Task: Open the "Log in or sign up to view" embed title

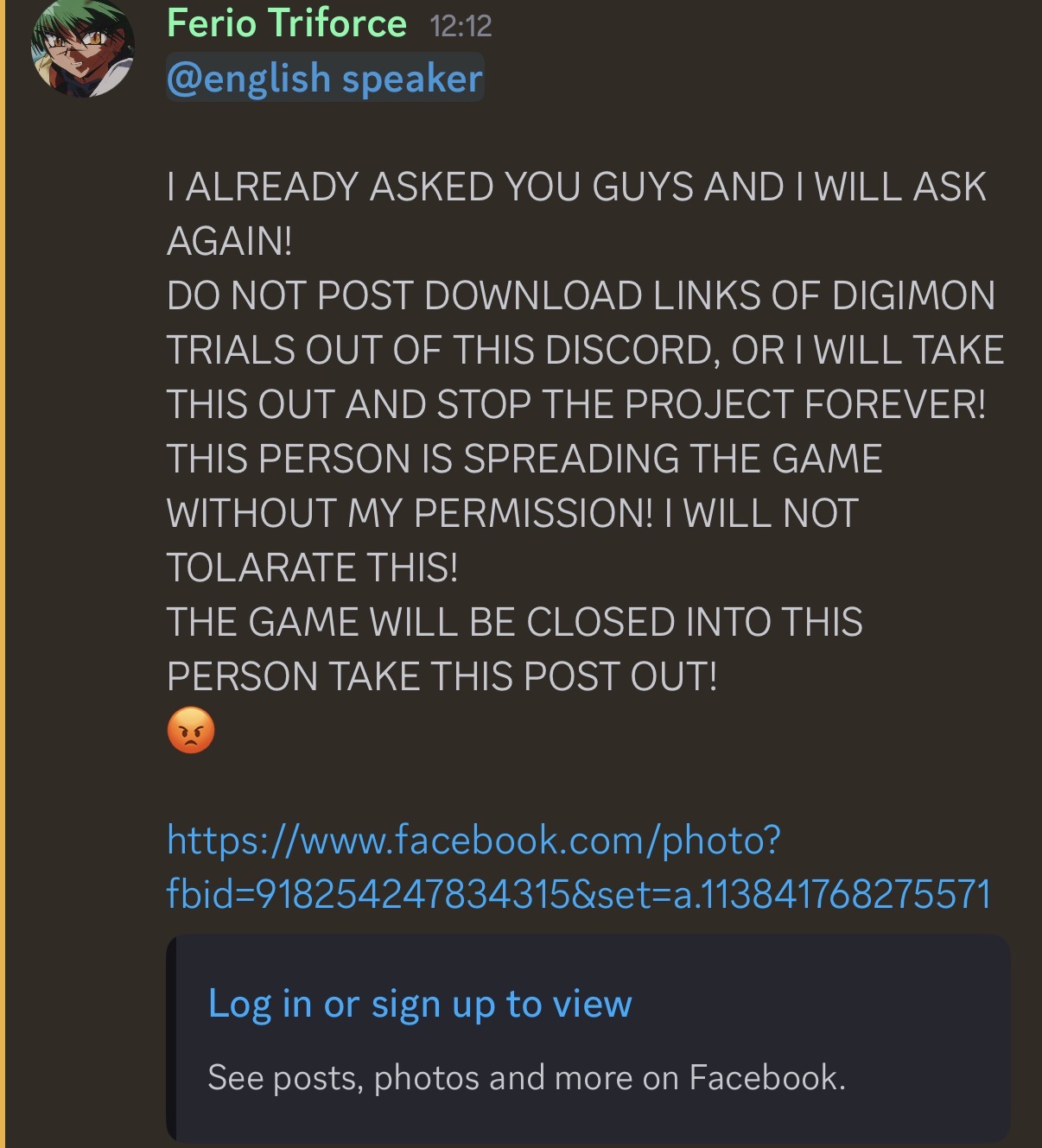Action: pyautogui.click(x=420, y=1004)
